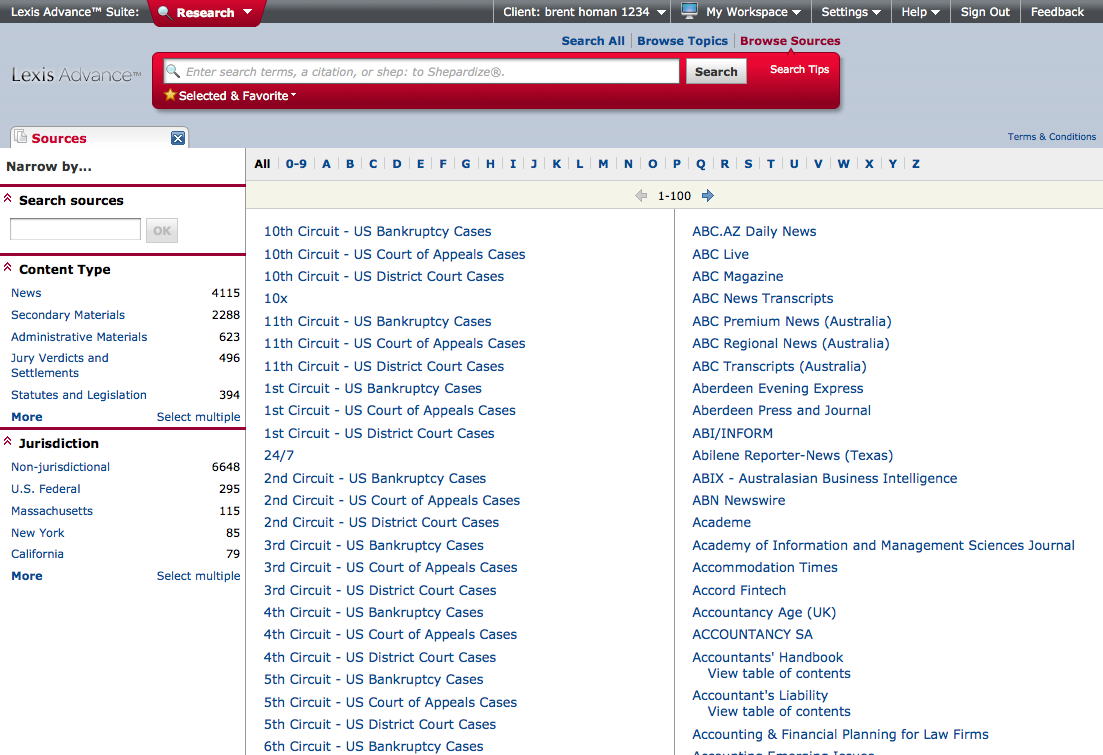View table of contents for Accountants' Handbook
The width and height of the screenshot is (1103, 755).
tap(779, 673)
